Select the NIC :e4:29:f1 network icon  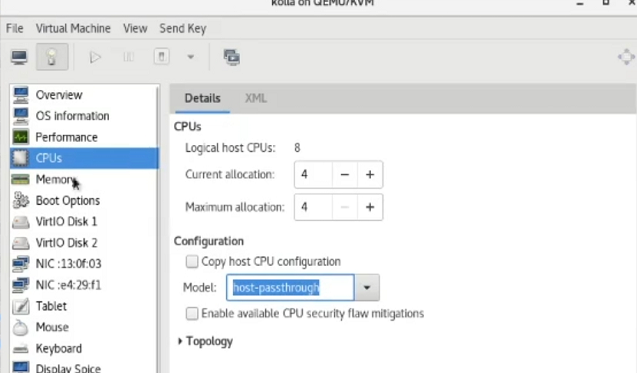[x=20, y=285]
